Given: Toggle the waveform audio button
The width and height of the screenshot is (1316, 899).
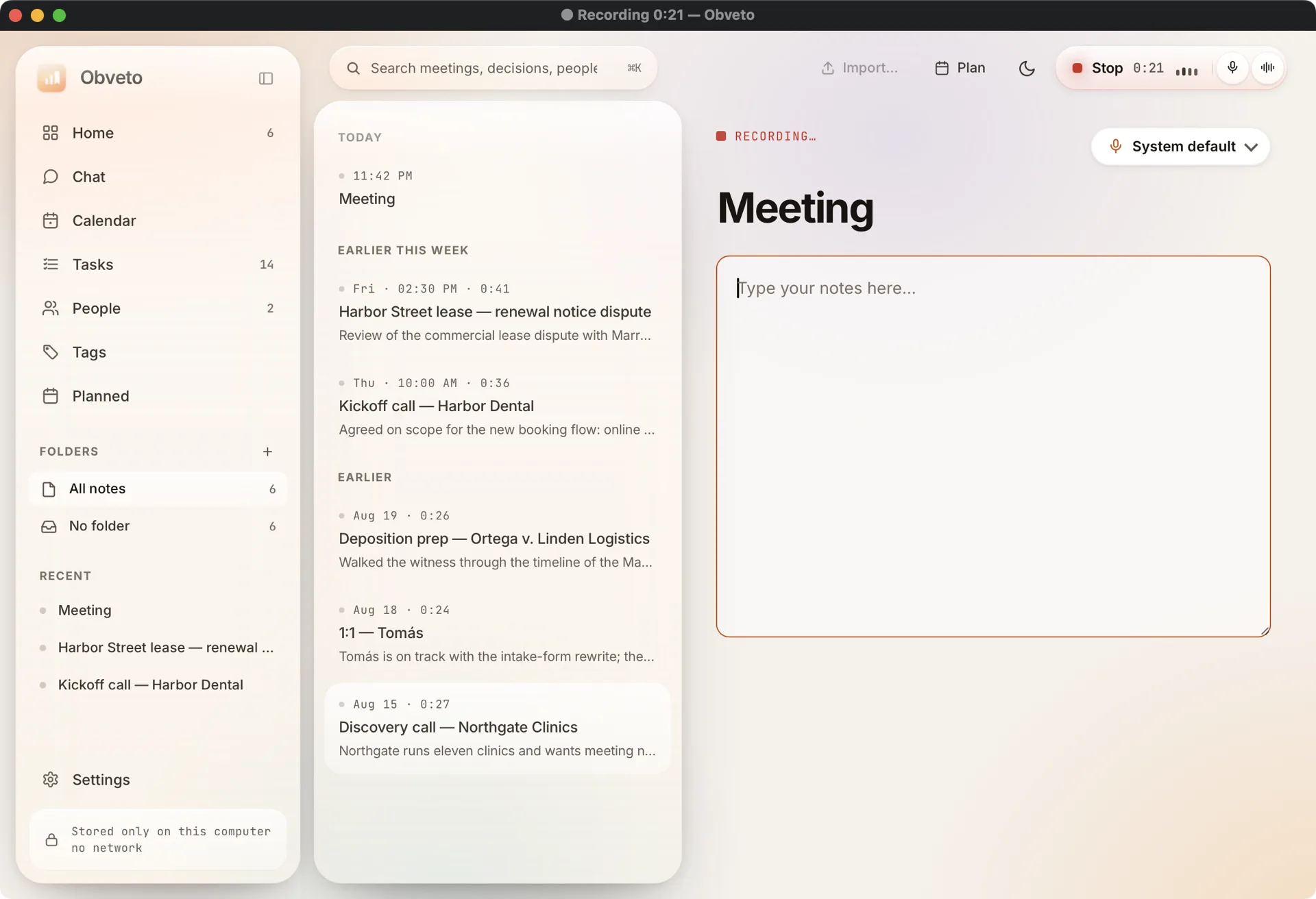Looking at the screenshot, I should [1267, 68].
